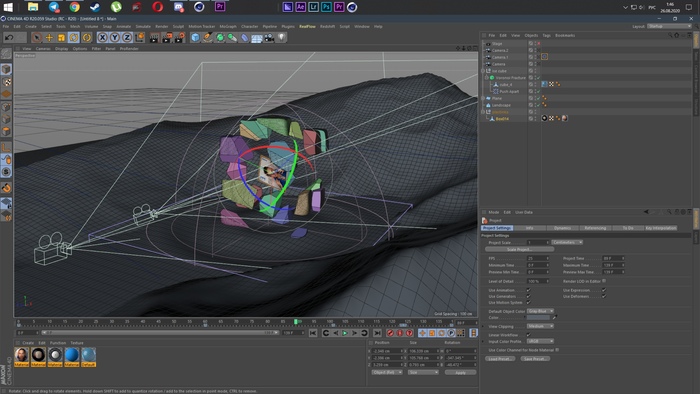This screenshot has height=394, width=700.
Task: Click the project Color swatch
Action: click(x=538, y=318)
